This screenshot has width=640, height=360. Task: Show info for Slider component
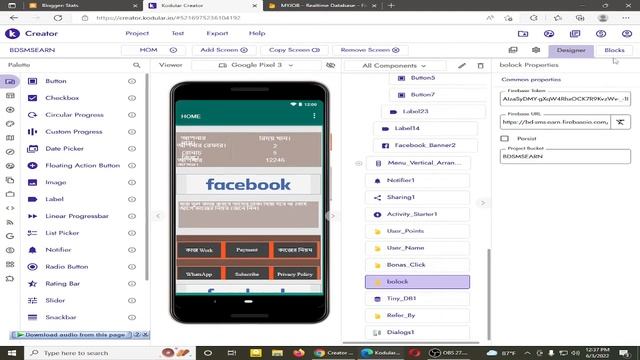pos(132,300)
